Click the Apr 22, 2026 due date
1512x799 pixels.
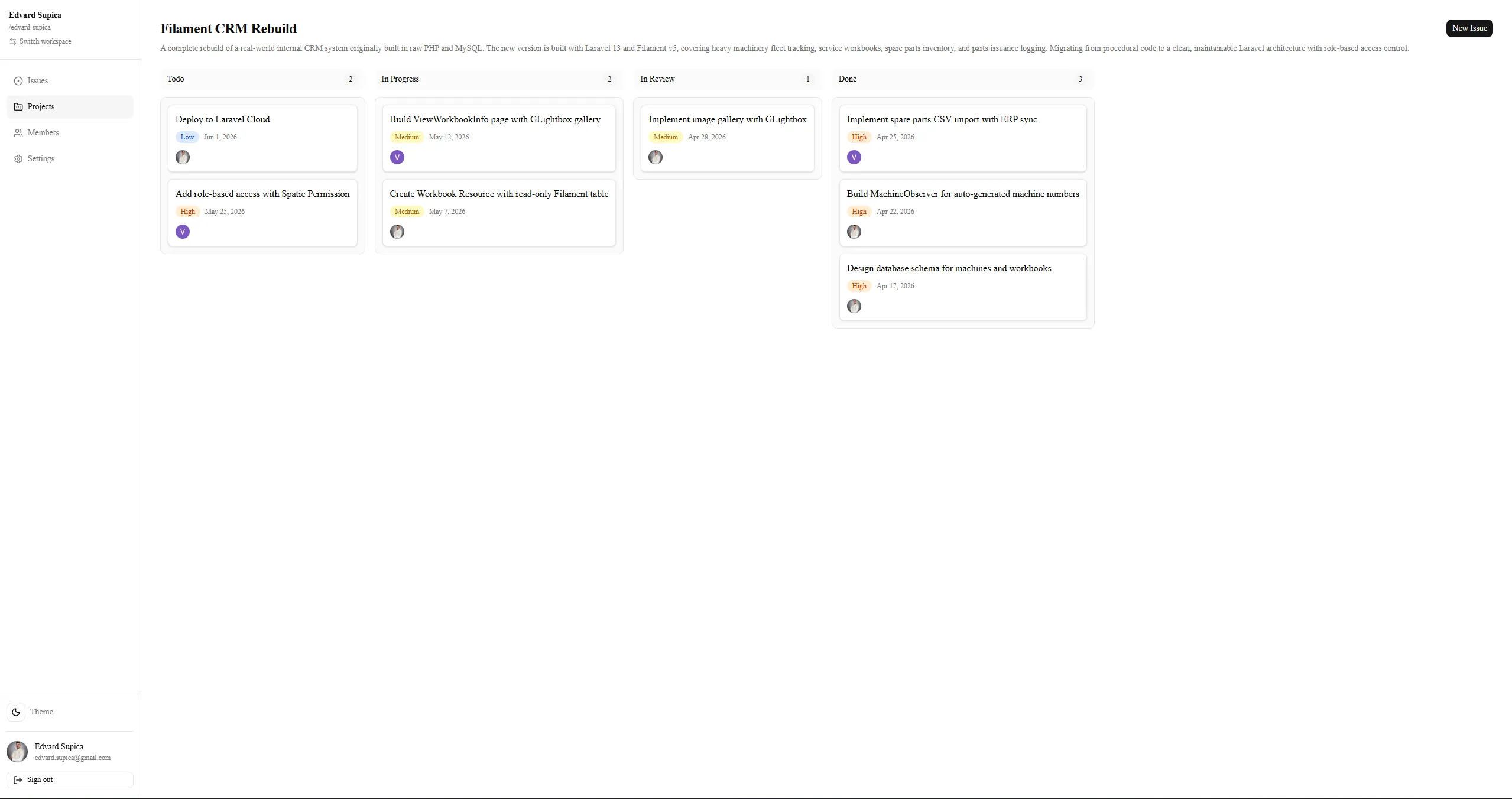895,212
